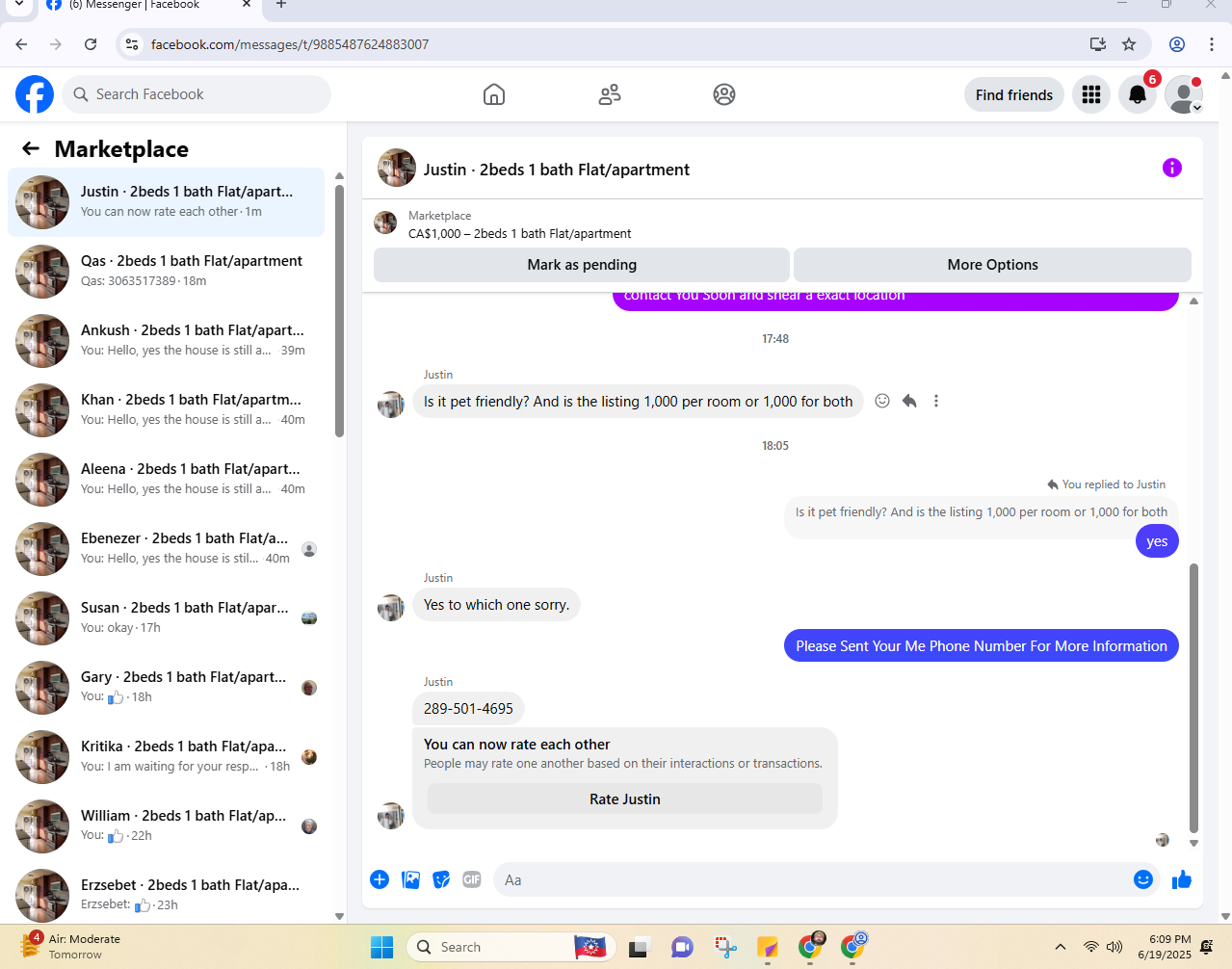Open the Aleena conversation

[166, 480]
